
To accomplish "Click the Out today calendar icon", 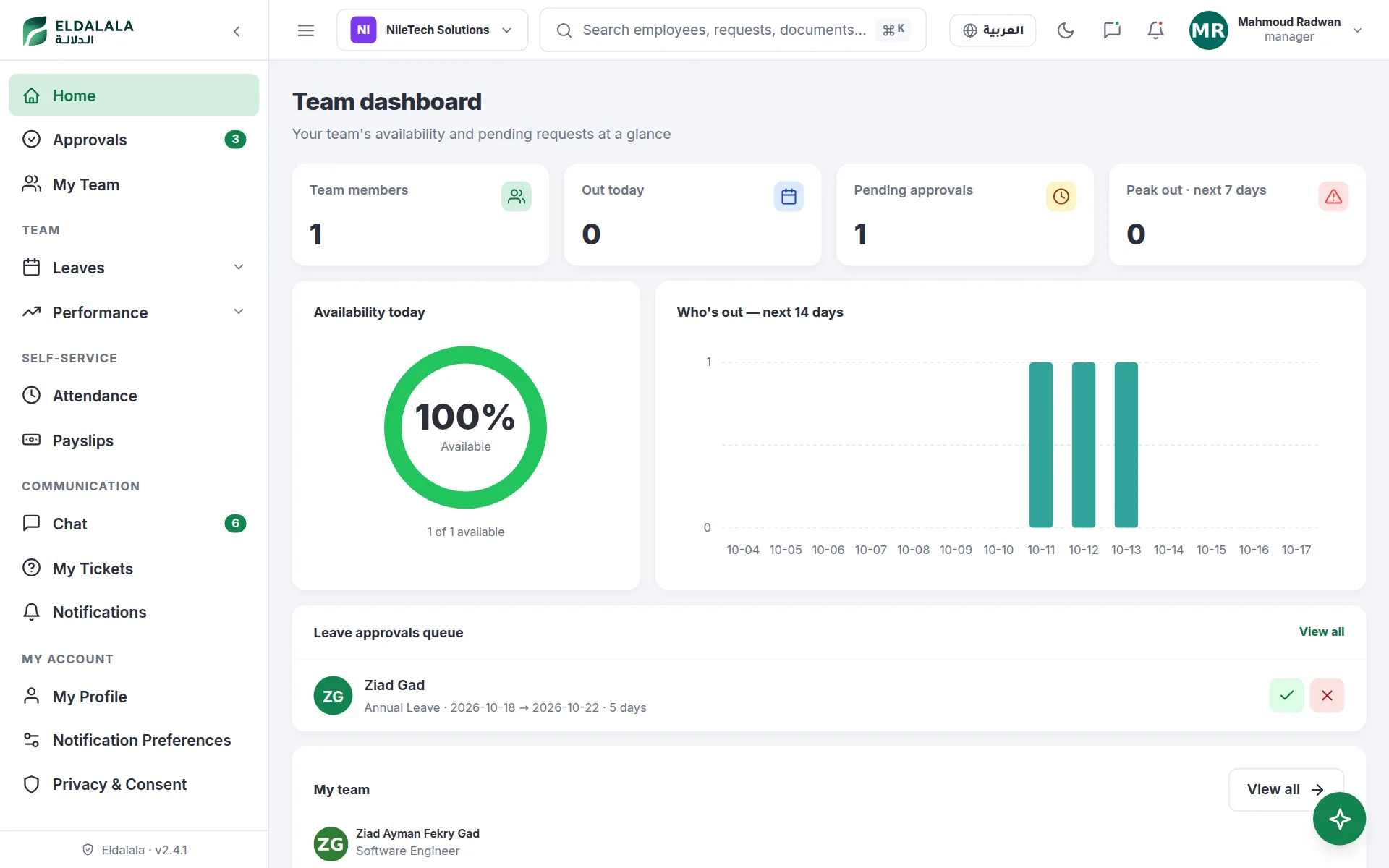I will [x=789, y=196].
